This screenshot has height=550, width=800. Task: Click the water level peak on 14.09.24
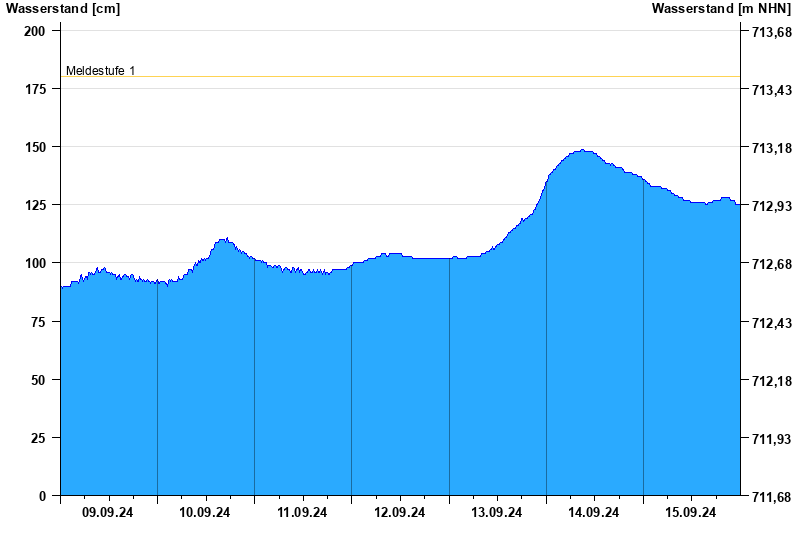(582, 150)
